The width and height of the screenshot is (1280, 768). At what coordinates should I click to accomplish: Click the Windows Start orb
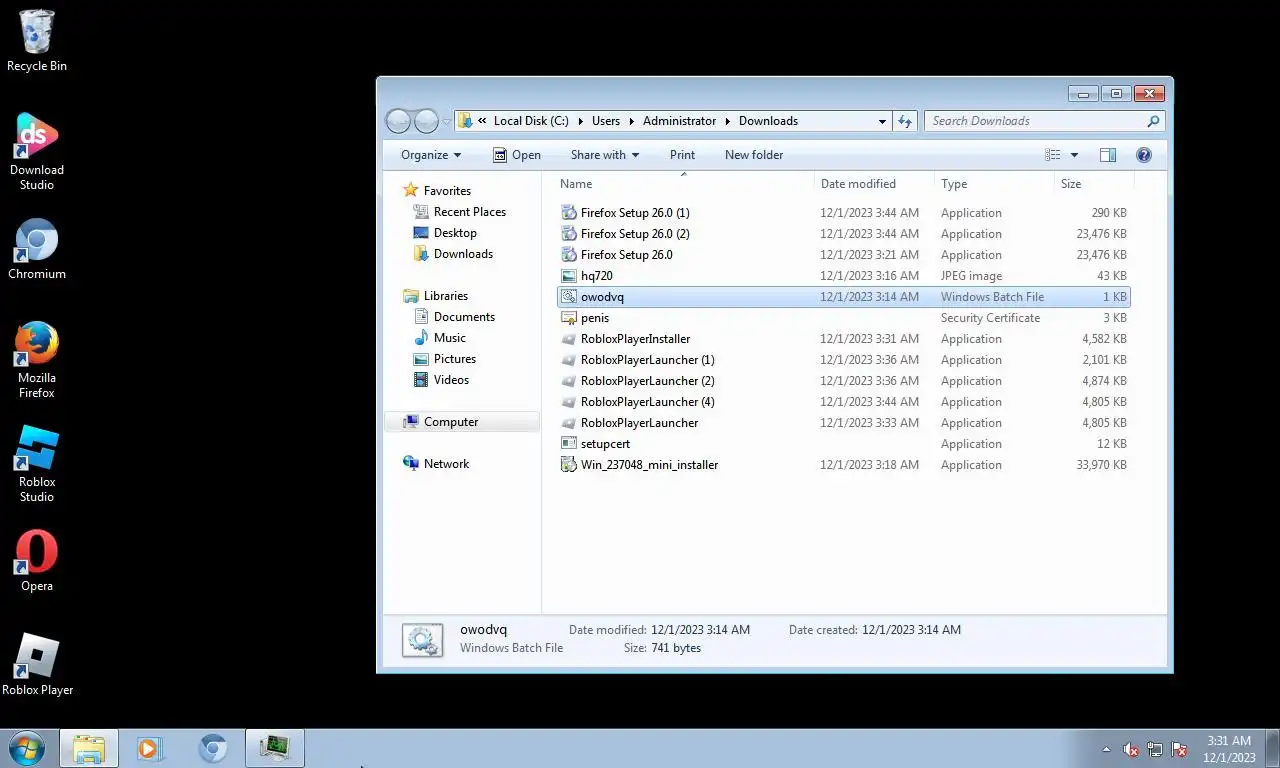click(x=26, y=748)
